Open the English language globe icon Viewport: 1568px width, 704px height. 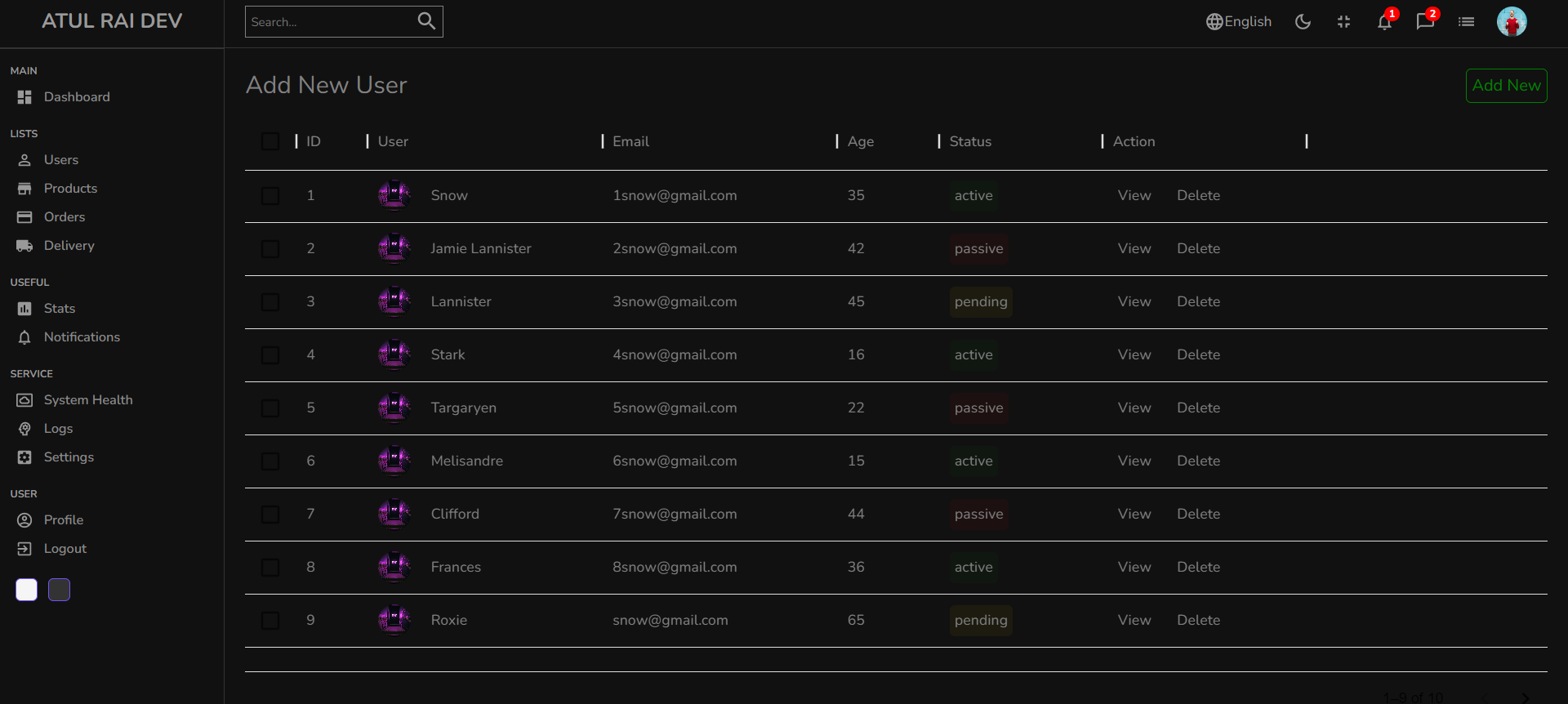(1214, 22)
